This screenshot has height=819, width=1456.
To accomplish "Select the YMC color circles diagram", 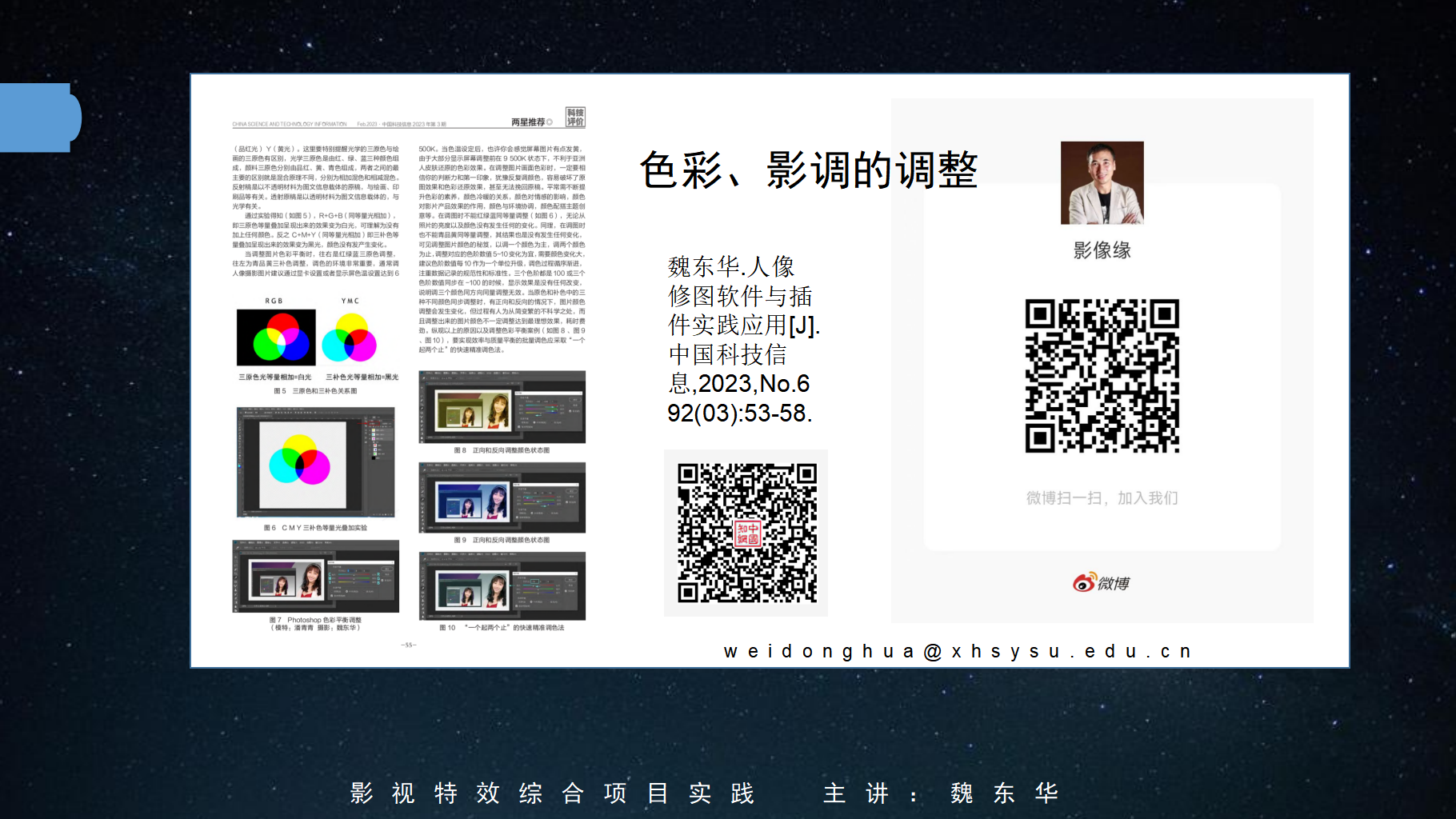I will (350, 338).
